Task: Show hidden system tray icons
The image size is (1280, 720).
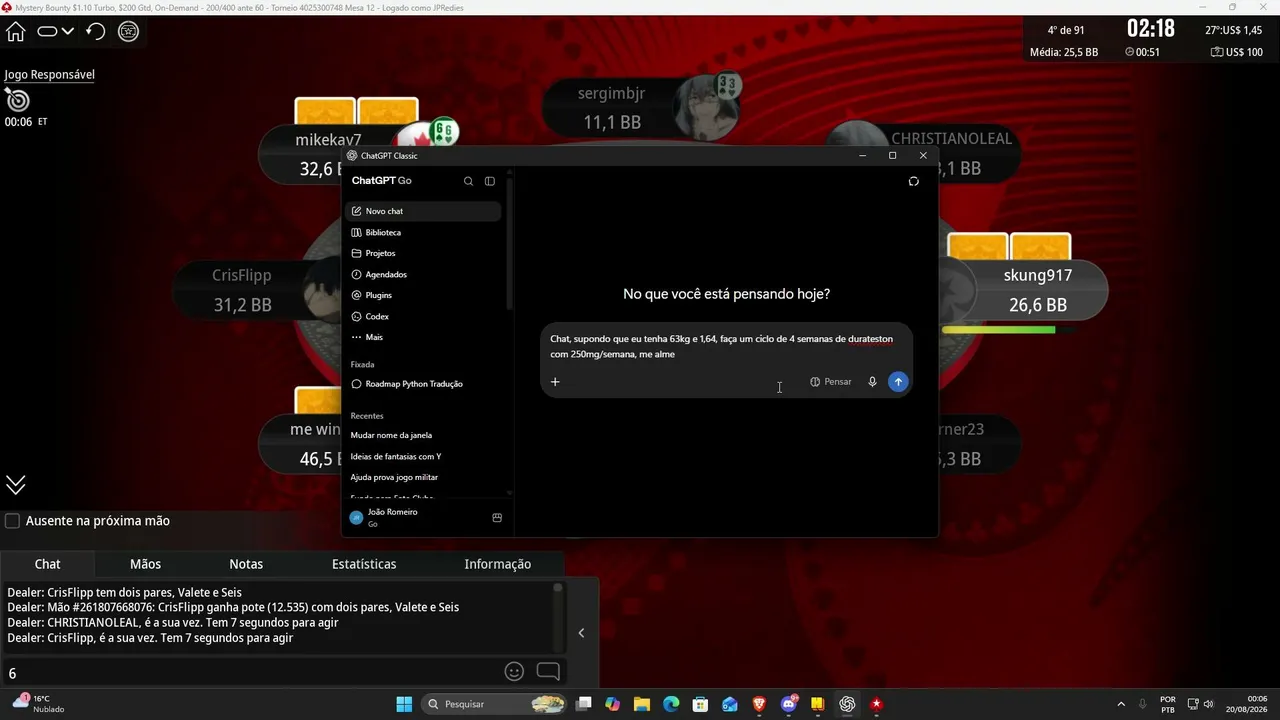Action: click(1120, 704)
